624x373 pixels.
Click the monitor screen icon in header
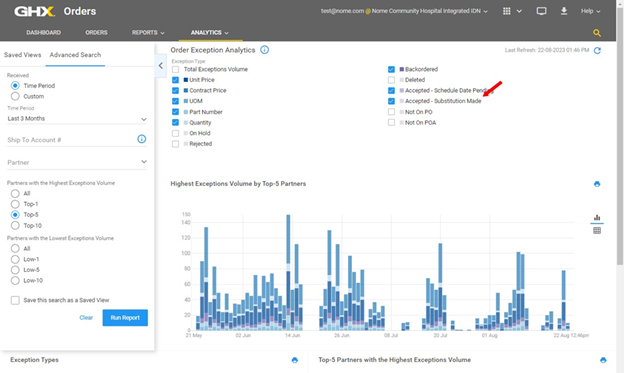click(541, 11)
